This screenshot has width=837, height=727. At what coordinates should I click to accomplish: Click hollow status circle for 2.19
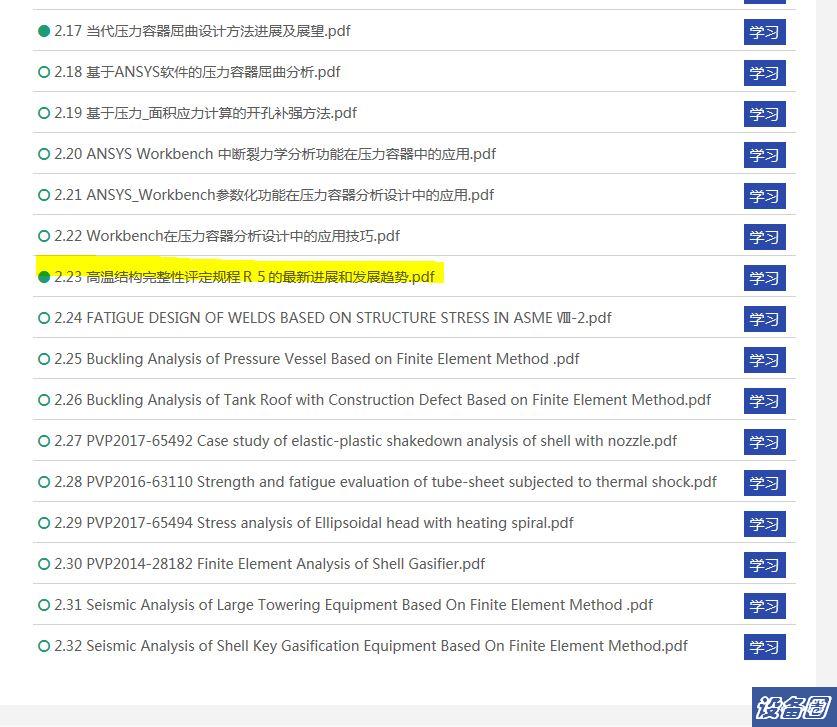pyautogui.click(x=44, y=113)
